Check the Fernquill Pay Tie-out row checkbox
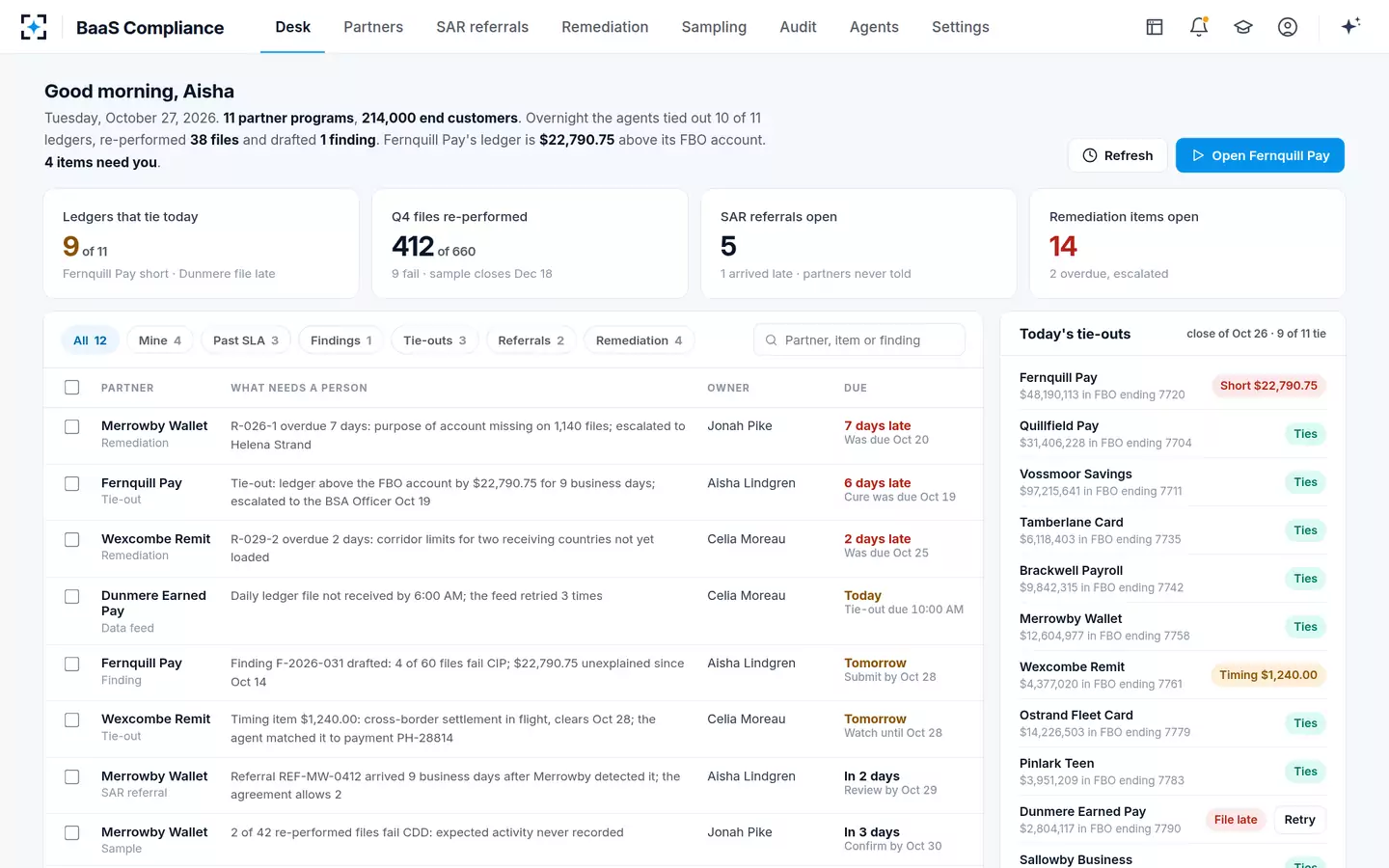Image resolution: width=1389 pixels, height=868 pixels. (x=71, y=483)
